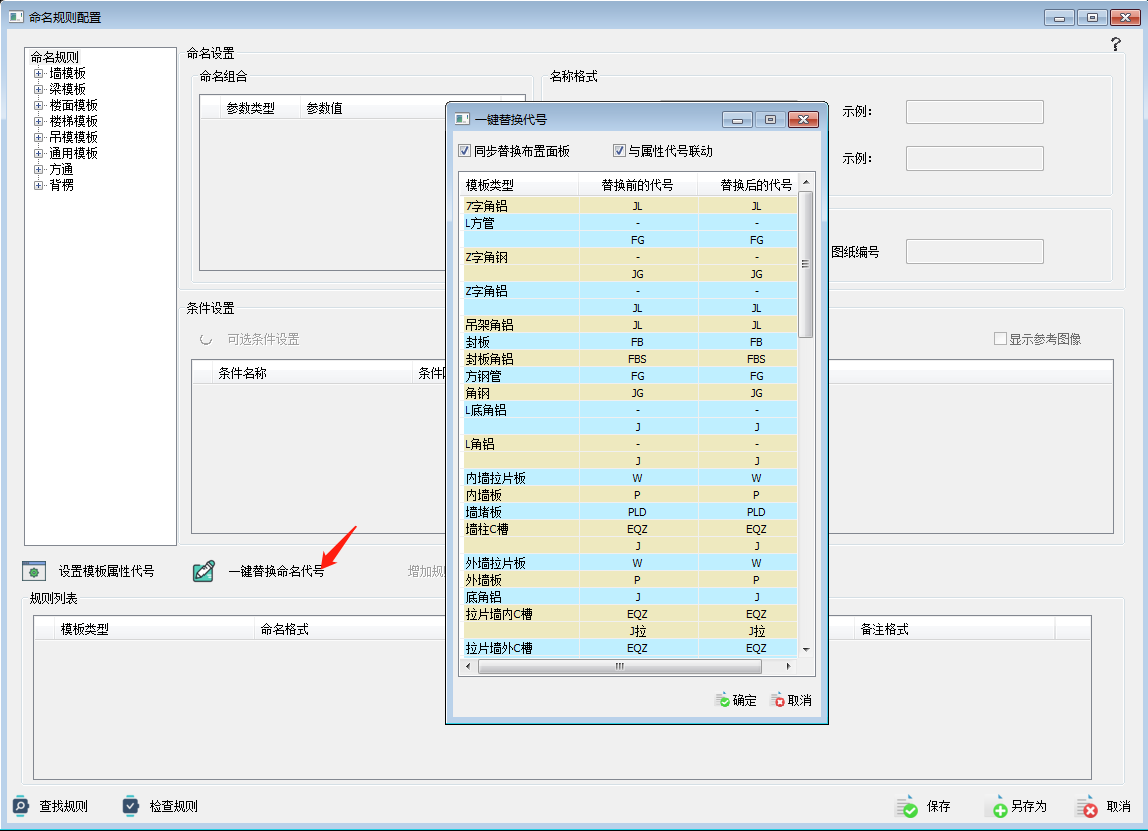Click the 查找规则 search icon
This screenshot has width=1148, height=831.
click(x=20, y=806)
